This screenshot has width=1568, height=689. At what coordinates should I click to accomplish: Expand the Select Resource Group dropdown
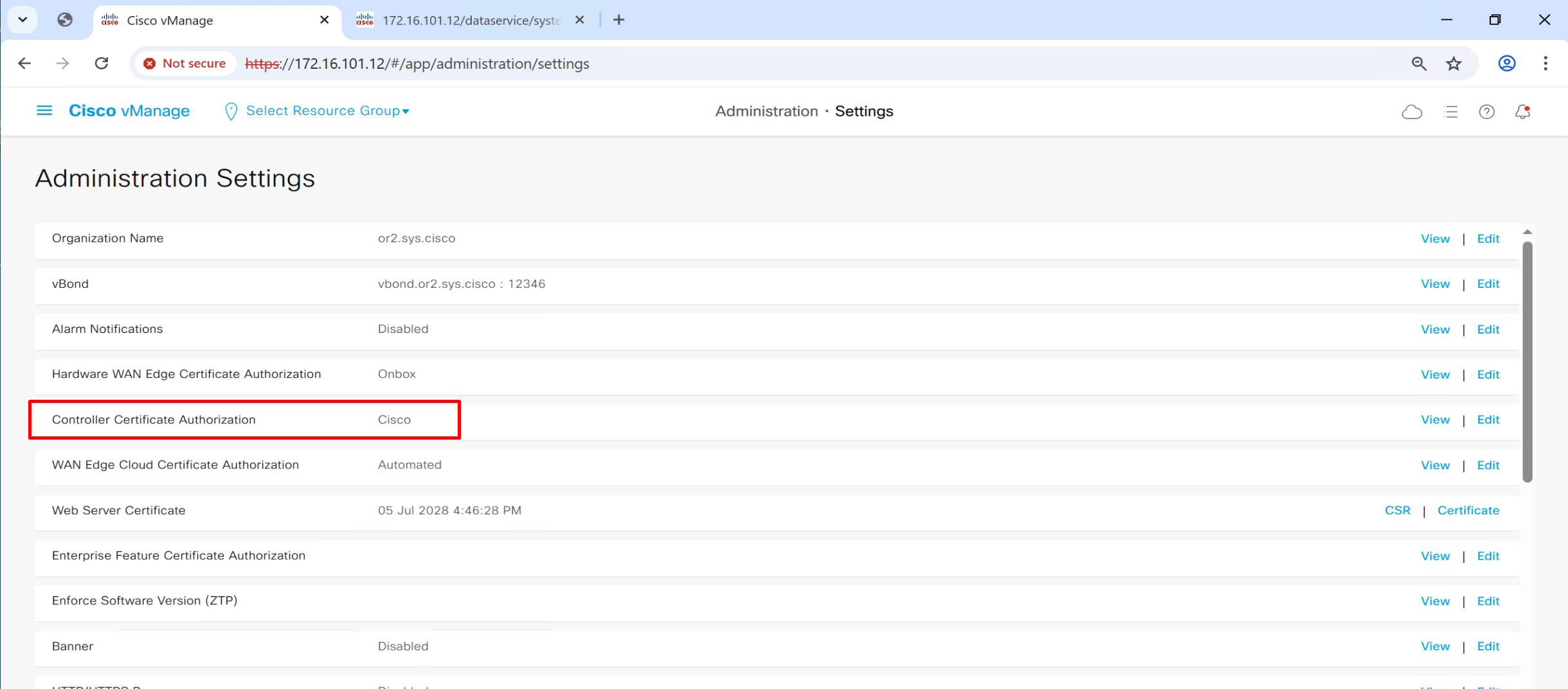click(327, 111)
